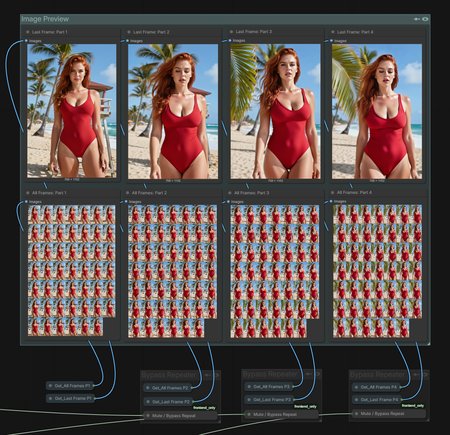Click images input port of Last Frame: Part 4
The height and width of the screenshot is (435, 450).
[331, 41]
